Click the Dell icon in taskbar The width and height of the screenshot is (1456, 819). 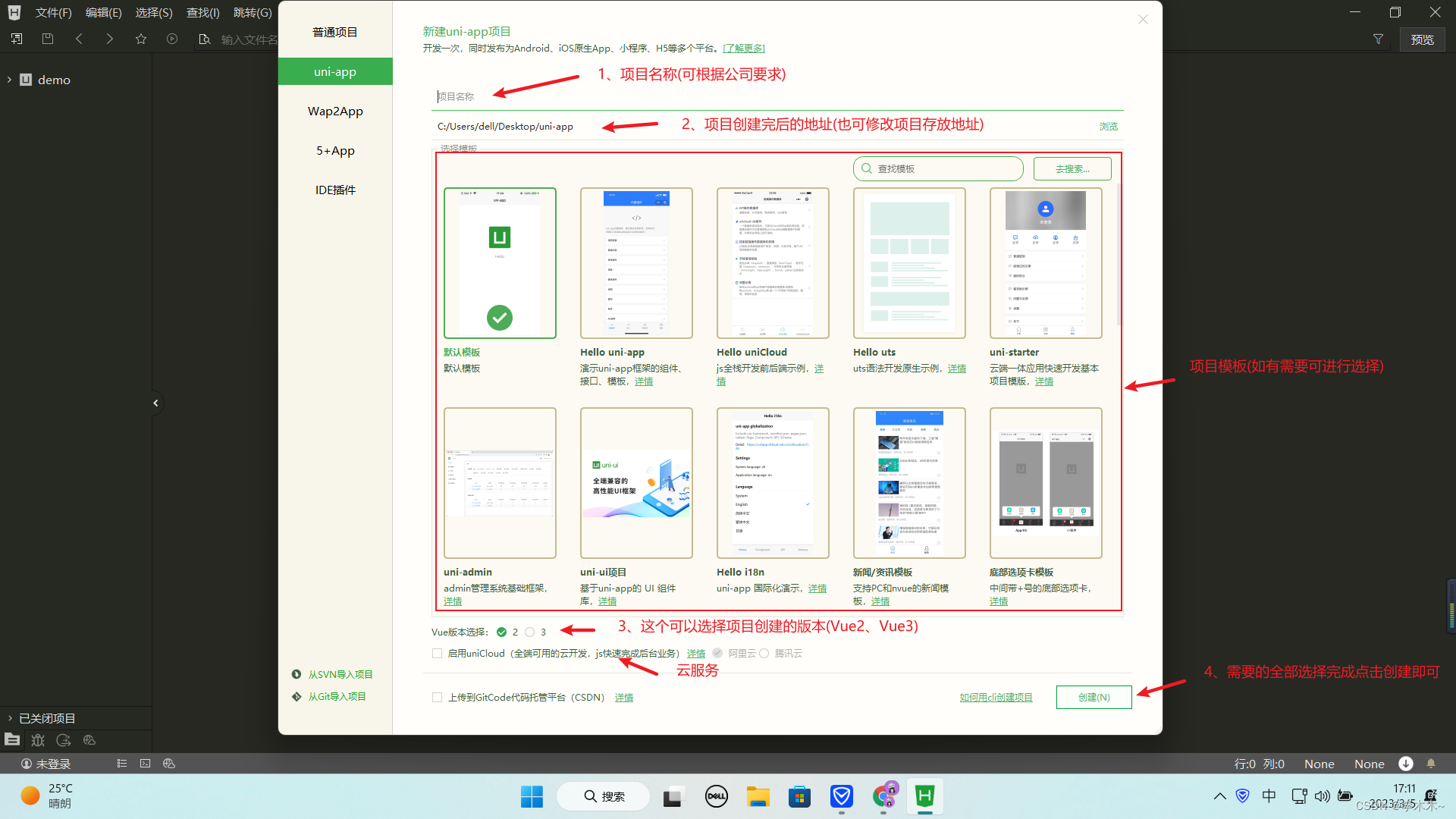(716, 796)
